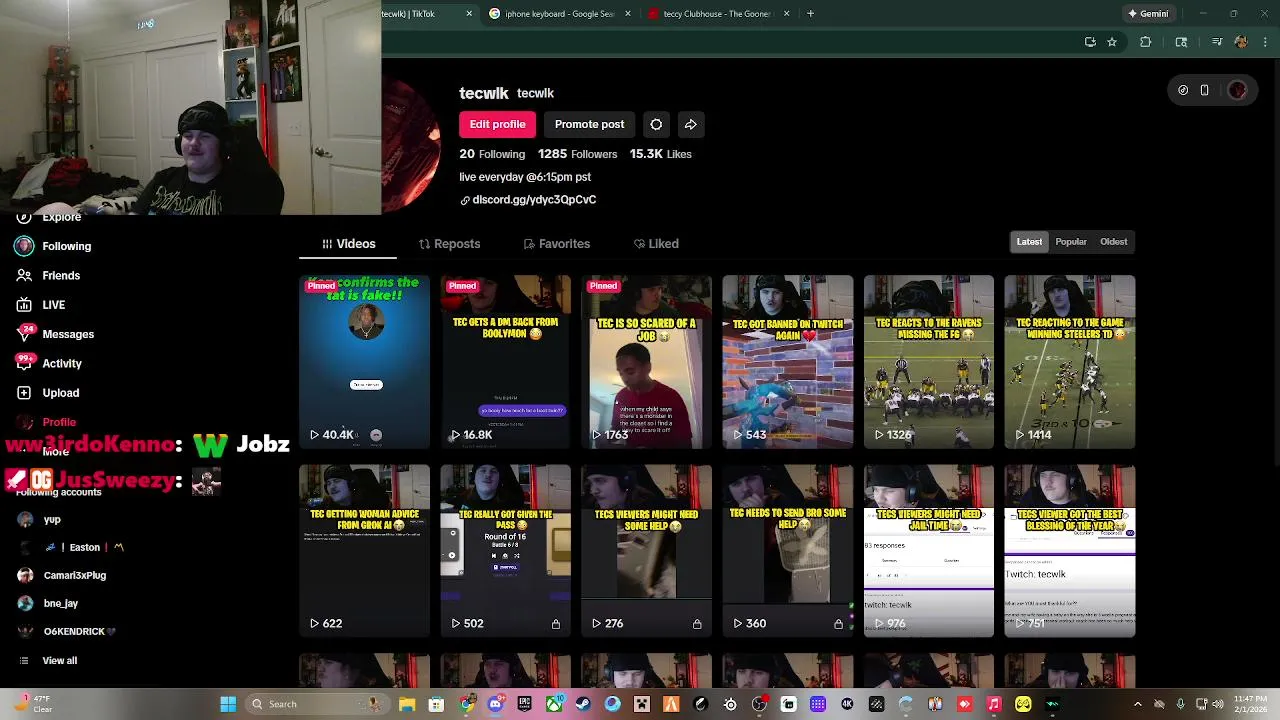Click the get app phone icon
Screen dimensions: 1280x720
click(x=1204, y=90)
